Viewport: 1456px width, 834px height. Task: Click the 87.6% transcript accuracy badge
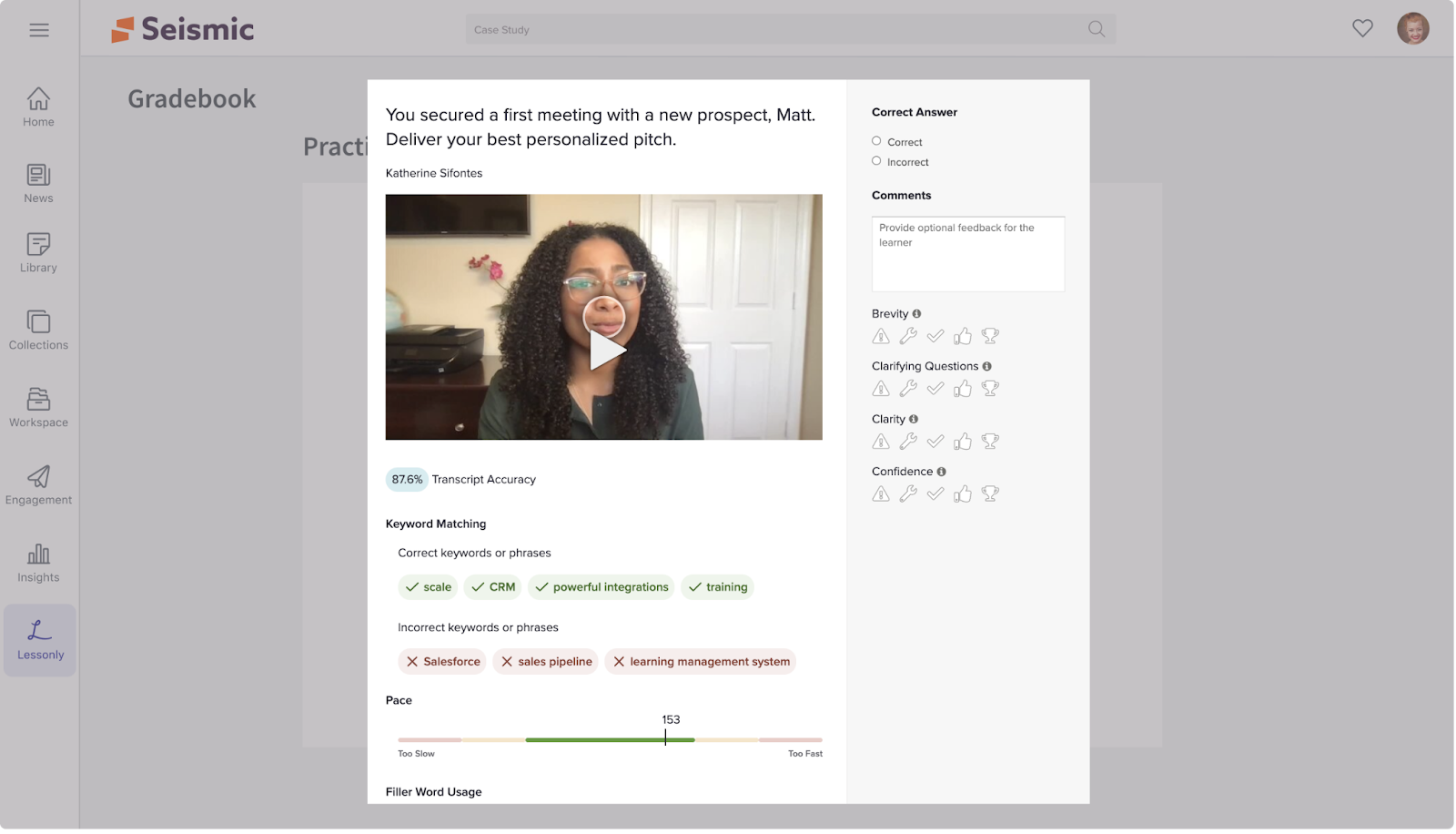click(x=408, y=480)
